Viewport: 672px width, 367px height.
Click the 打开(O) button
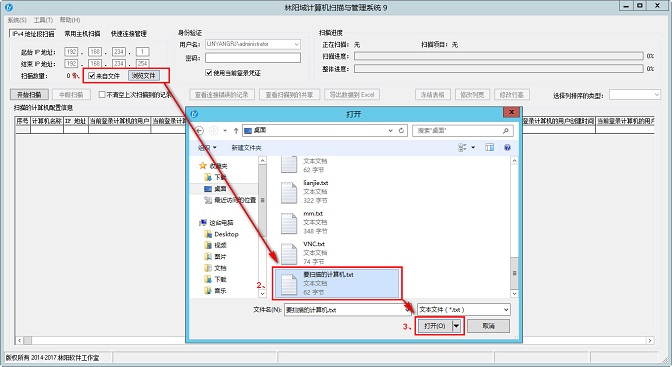pos(435,326)
